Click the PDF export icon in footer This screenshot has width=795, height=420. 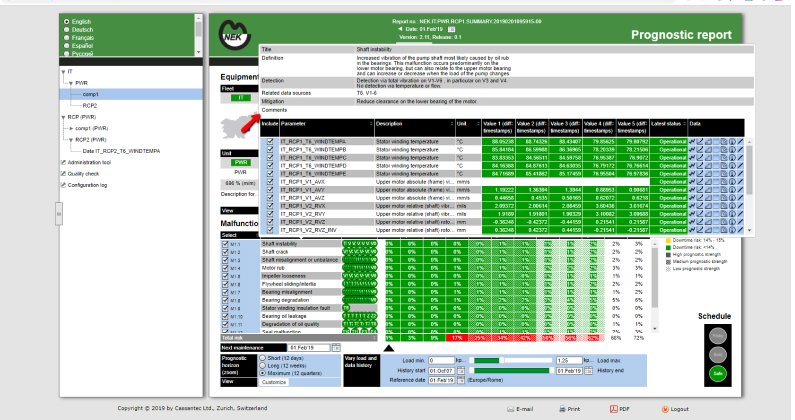(x=613, y=409)
